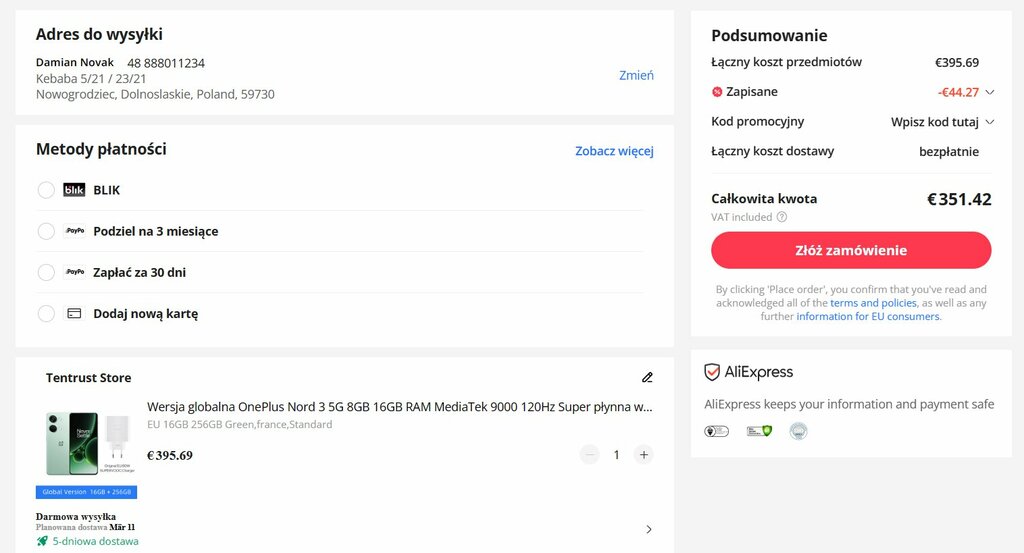Choose the Podziel na 3 miesiące radio option
The image size is (1024, 553).
coord(46,231)
